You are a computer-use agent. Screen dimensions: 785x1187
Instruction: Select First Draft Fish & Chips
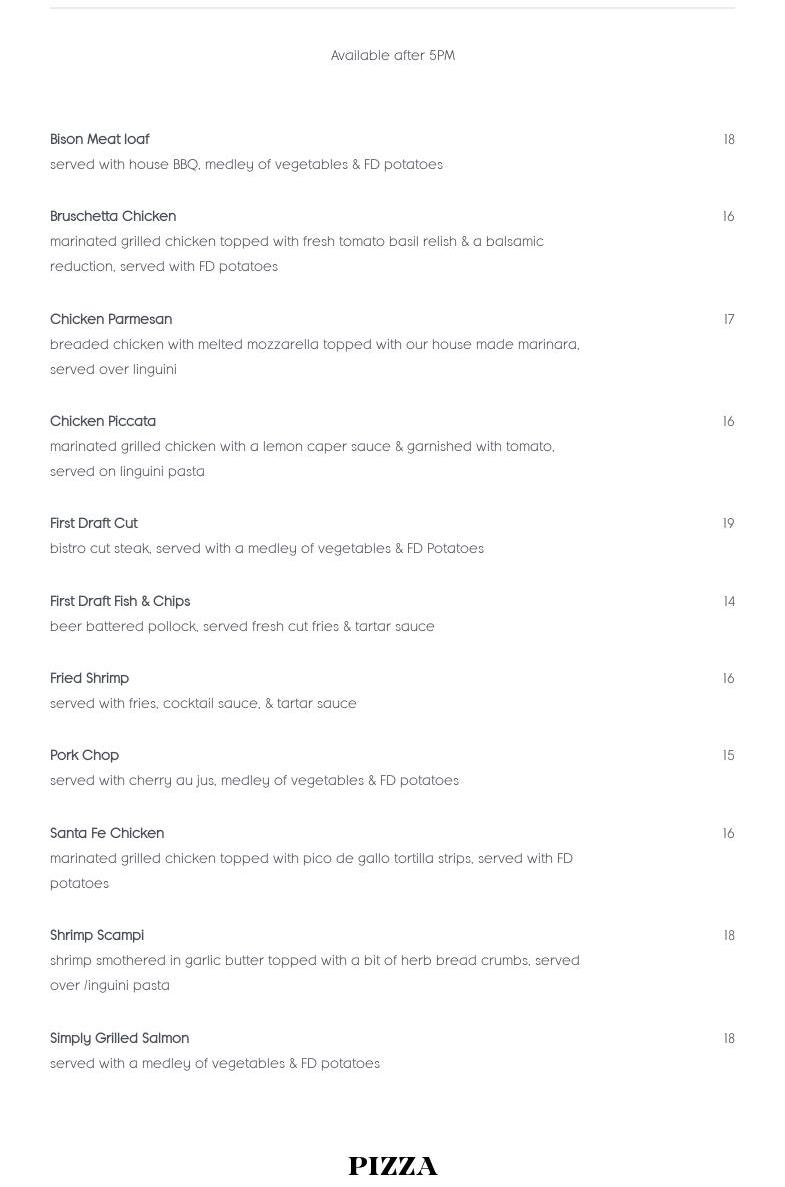(120, 602)
